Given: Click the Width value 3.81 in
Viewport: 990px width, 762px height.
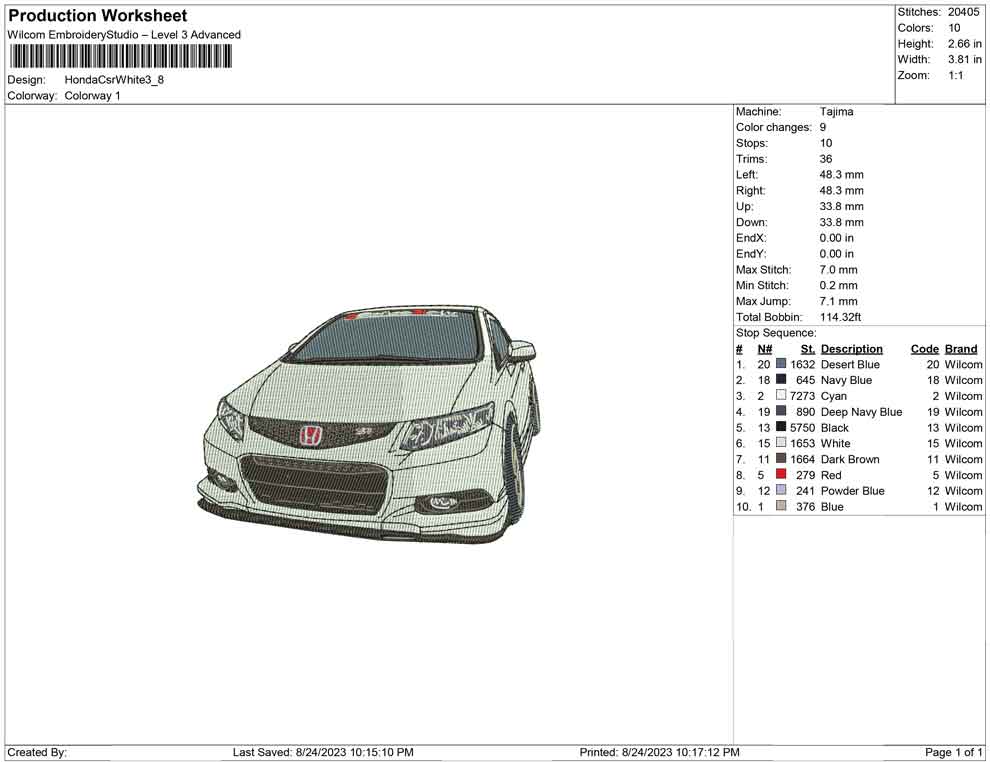Looking at the screenshot, I should tap(965, 59).
